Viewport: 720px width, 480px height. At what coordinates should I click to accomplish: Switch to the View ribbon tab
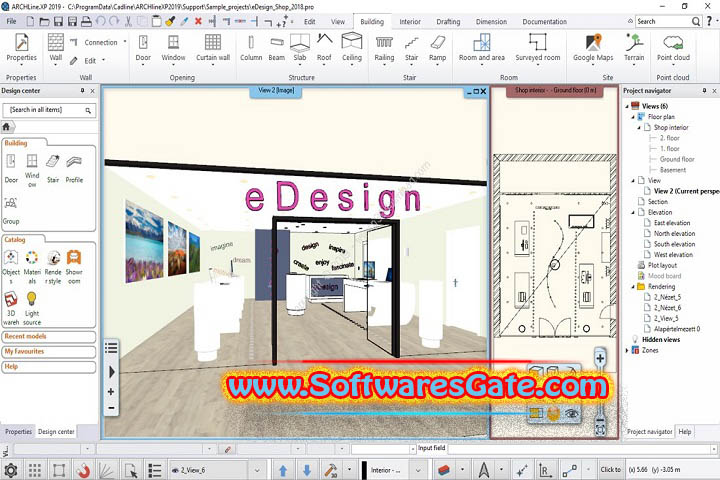[338, 22]
